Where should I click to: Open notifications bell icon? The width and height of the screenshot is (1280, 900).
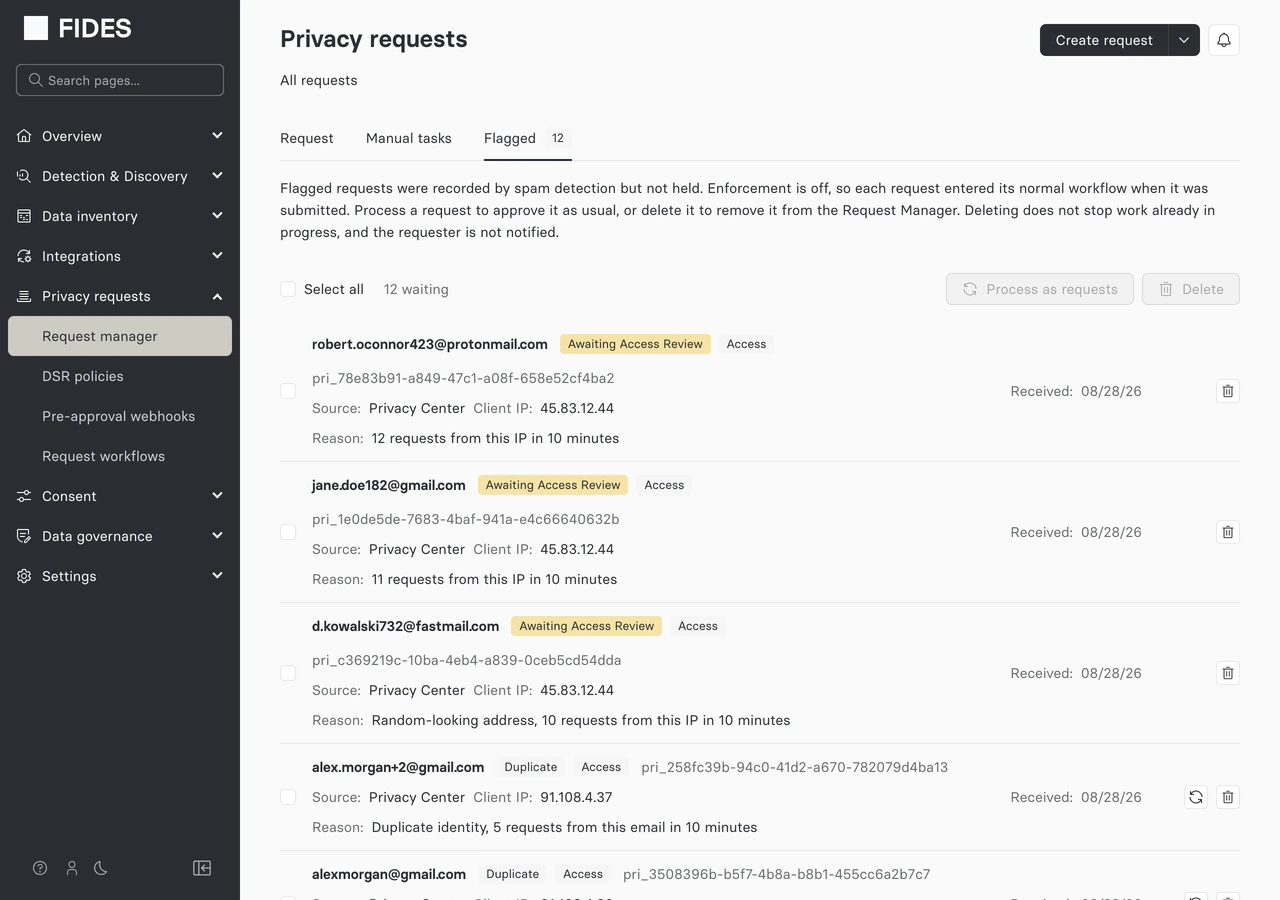(1224, 40)
